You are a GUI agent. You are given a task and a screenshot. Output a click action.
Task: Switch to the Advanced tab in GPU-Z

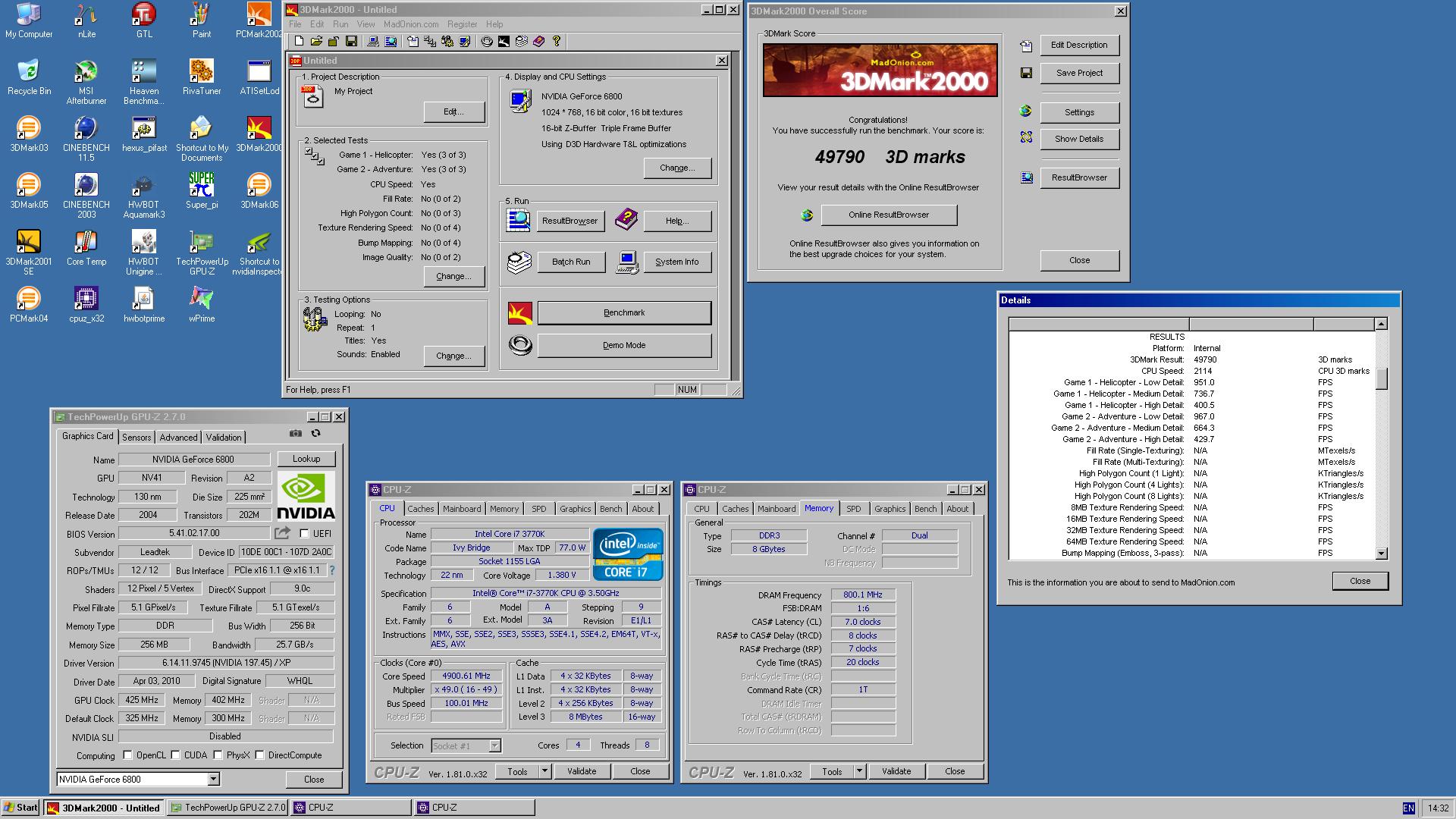(x=178, y=438)
